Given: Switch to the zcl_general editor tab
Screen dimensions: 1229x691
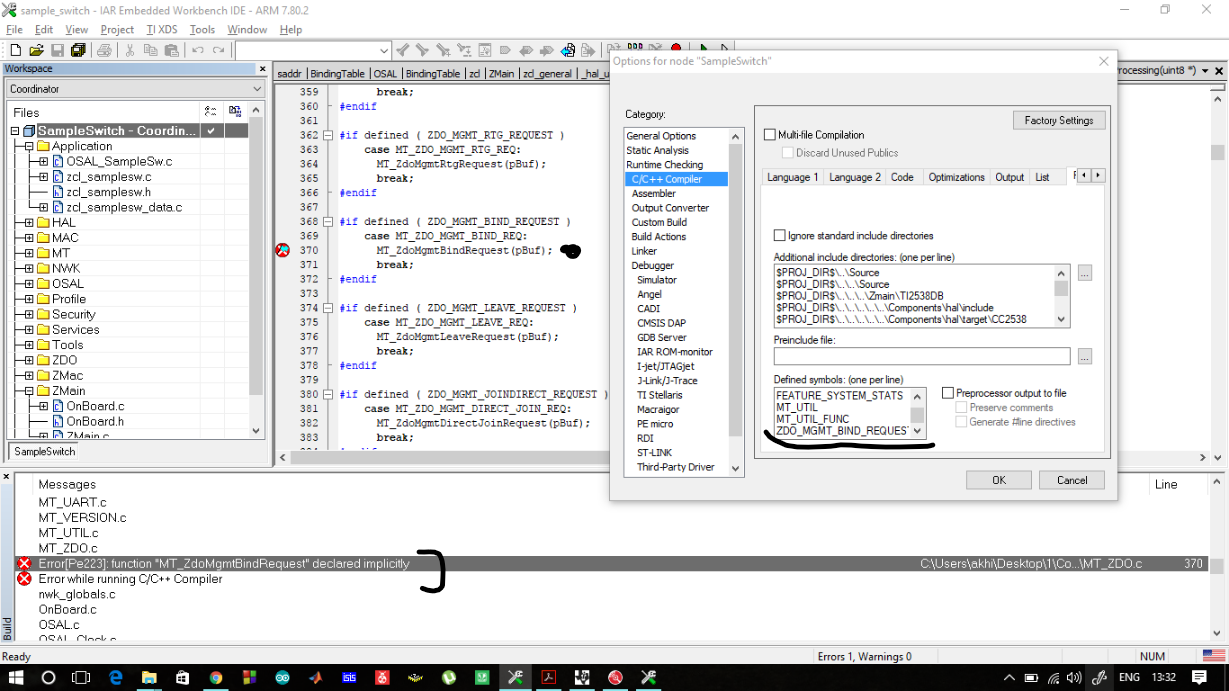Looking at the screenshot, I should [x=547, y=73].
